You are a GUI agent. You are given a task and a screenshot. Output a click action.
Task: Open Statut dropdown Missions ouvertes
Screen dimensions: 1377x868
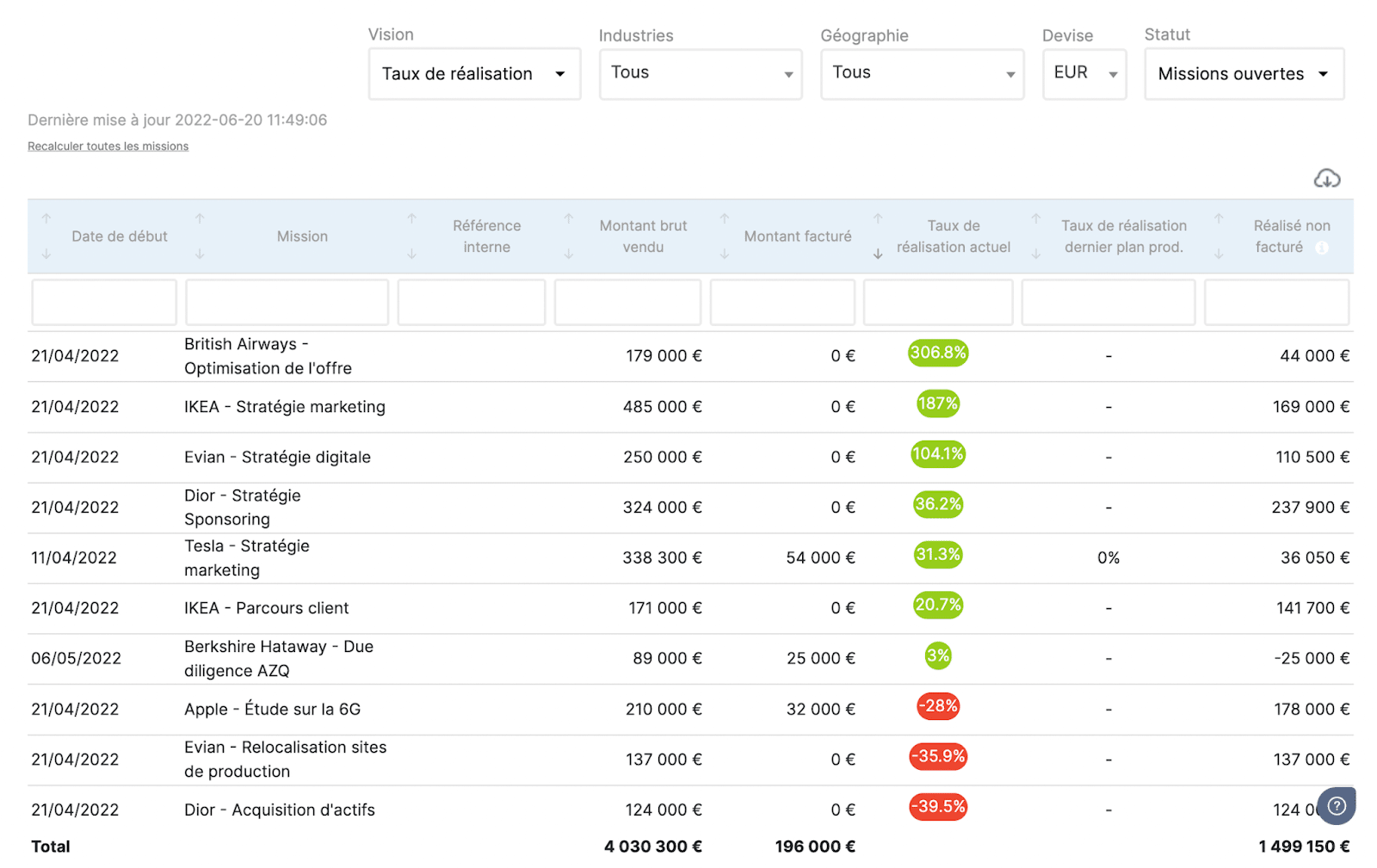[x=1244, y=74]
